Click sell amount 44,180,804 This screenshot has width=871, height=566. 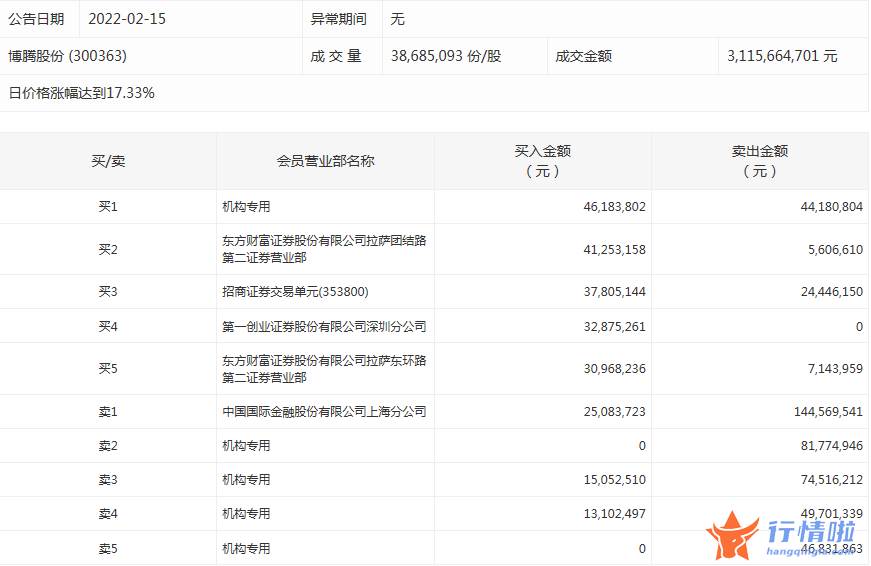(x=832, y=207)
